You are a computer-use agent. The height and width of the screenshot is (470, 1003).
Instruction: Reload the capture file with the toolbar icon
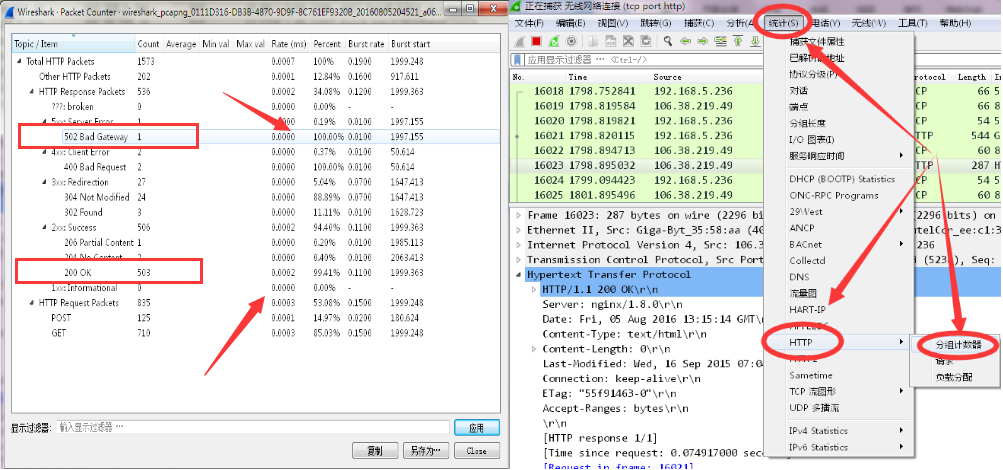(x=645, y=41)
